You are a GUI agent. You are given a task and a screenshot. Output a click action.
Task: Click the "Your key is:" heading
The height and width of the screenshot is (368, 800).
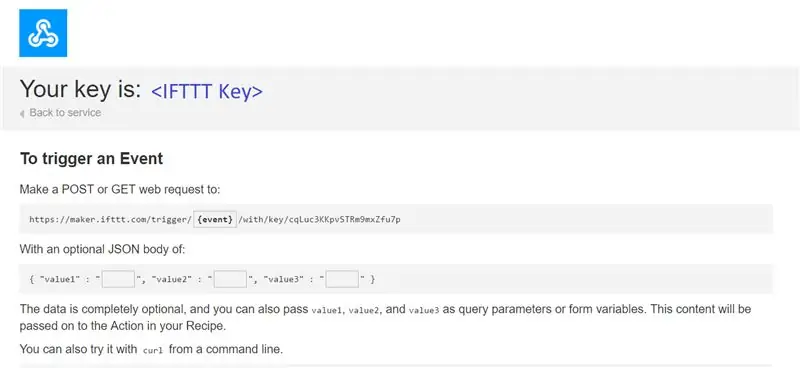(x=81, y=89)
